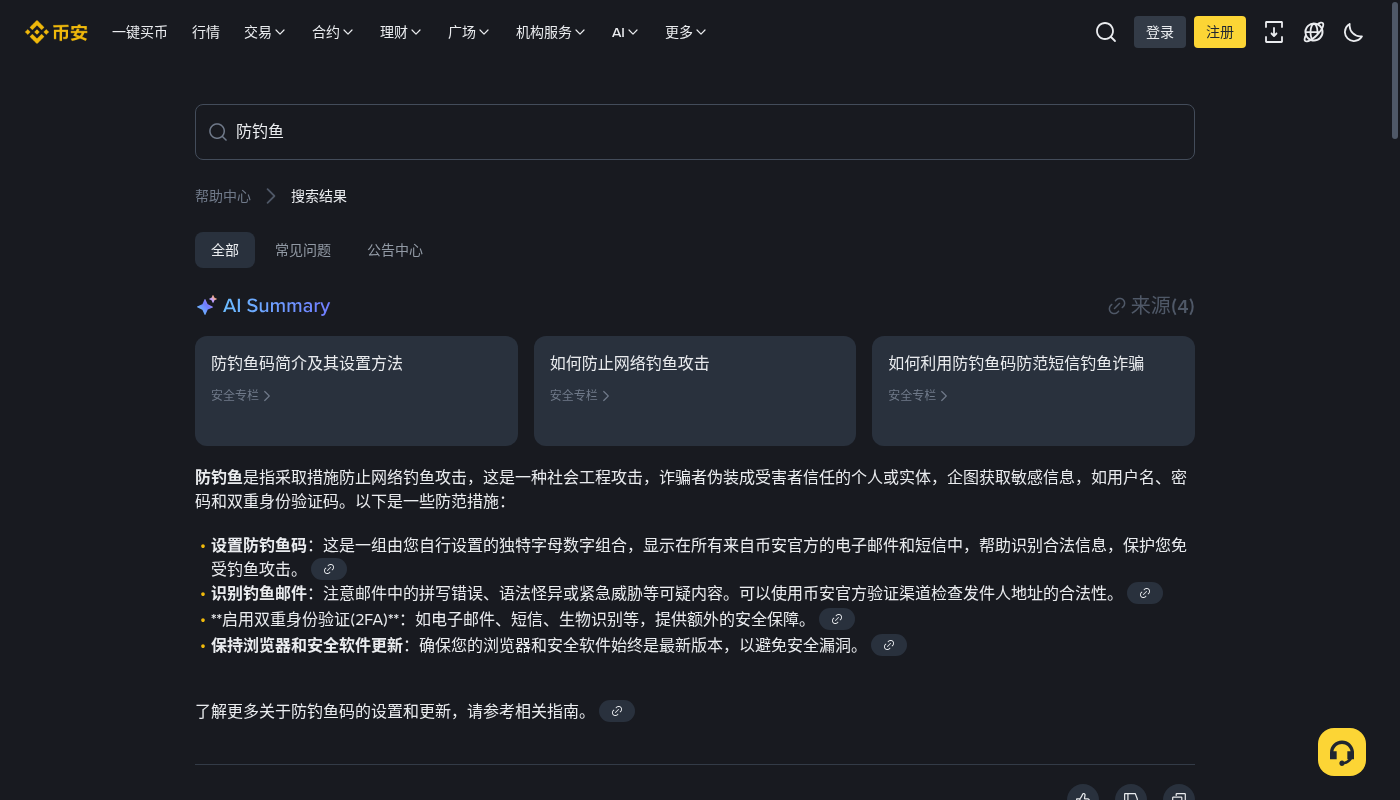Focus the search field containing 防钓鱼
The height and width of the screenshot is (800, 1400).
[x=695, y=132]
